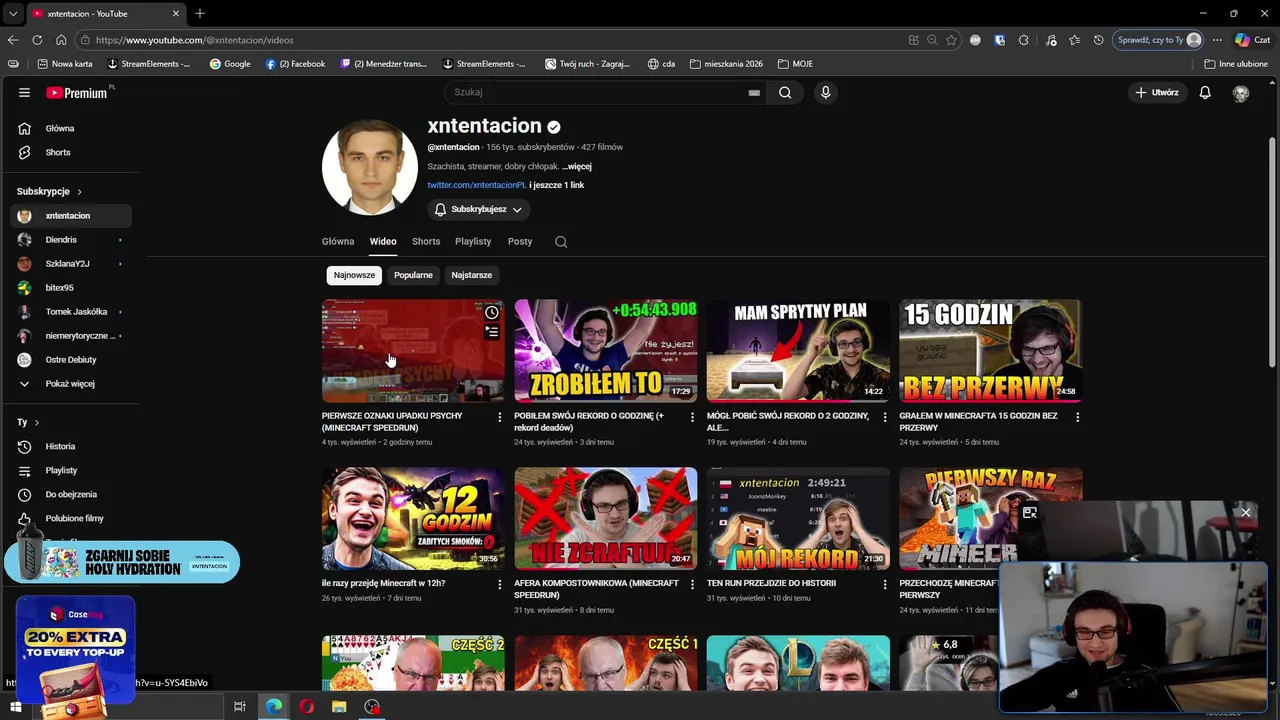Open ZROBIŁEM TO video thumbnail
The width and height of the screenshot is (1280, 720).
605,351
